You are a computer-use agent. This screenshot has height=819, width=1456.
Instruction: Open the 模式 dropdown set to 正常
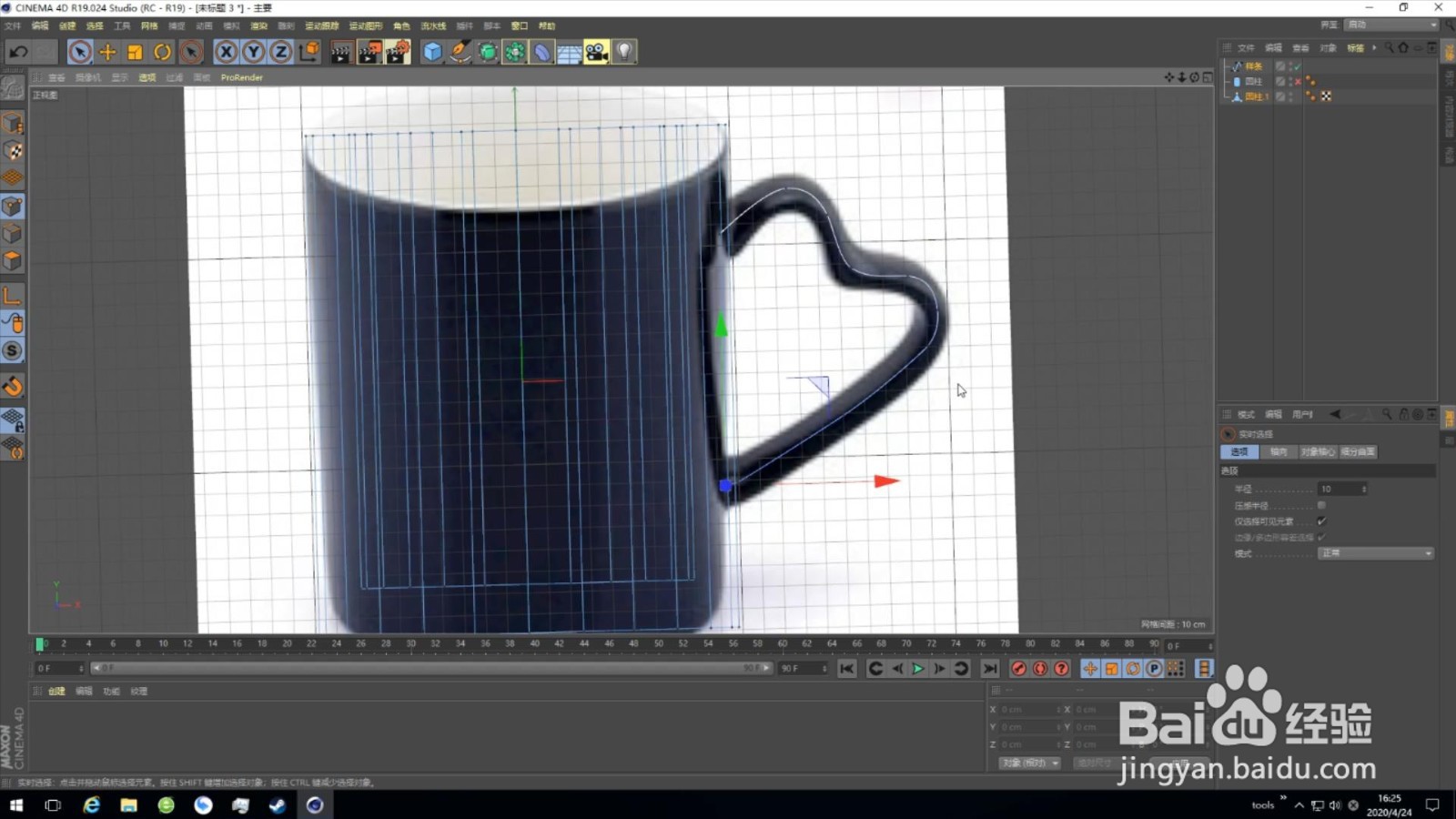click(x=1376, y=553)
